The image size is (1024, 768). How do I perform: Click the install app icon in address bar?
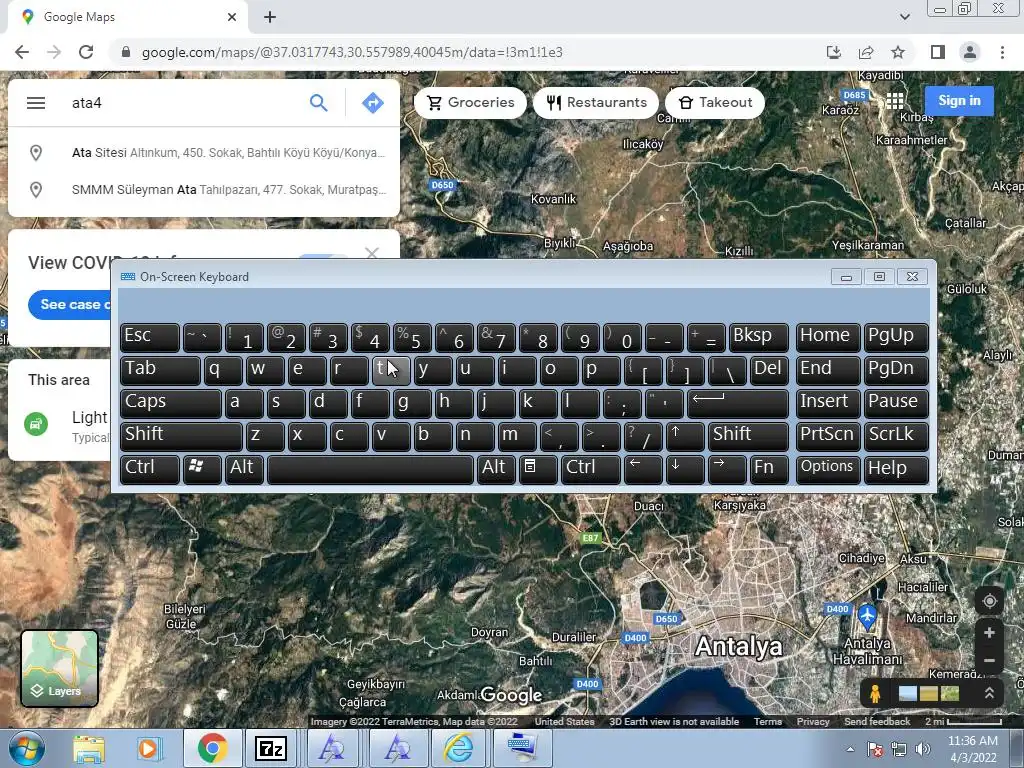click(x=834, y=52)
